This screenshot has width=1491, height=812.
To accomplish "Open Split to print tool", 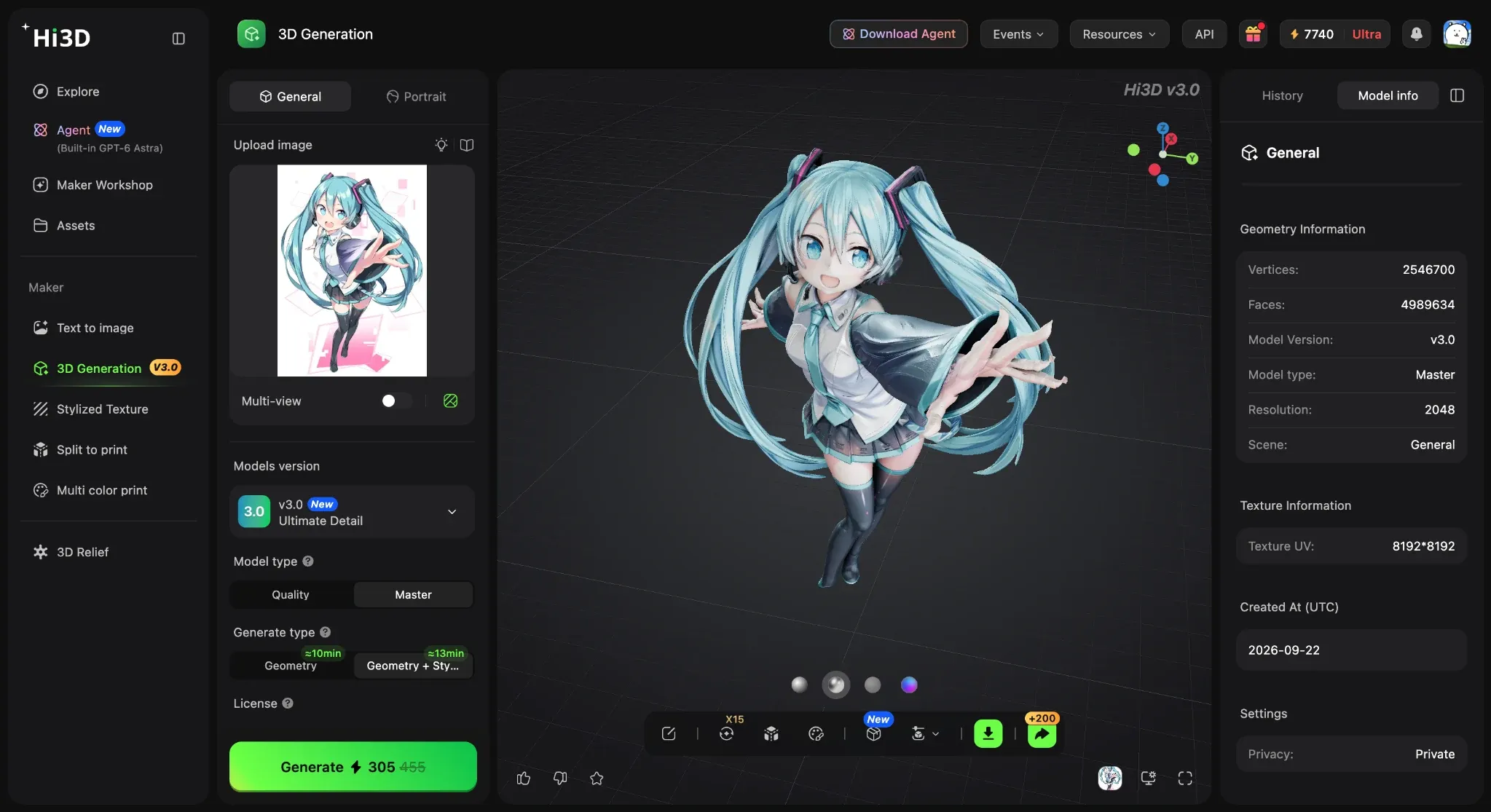I will coord(81,450).
